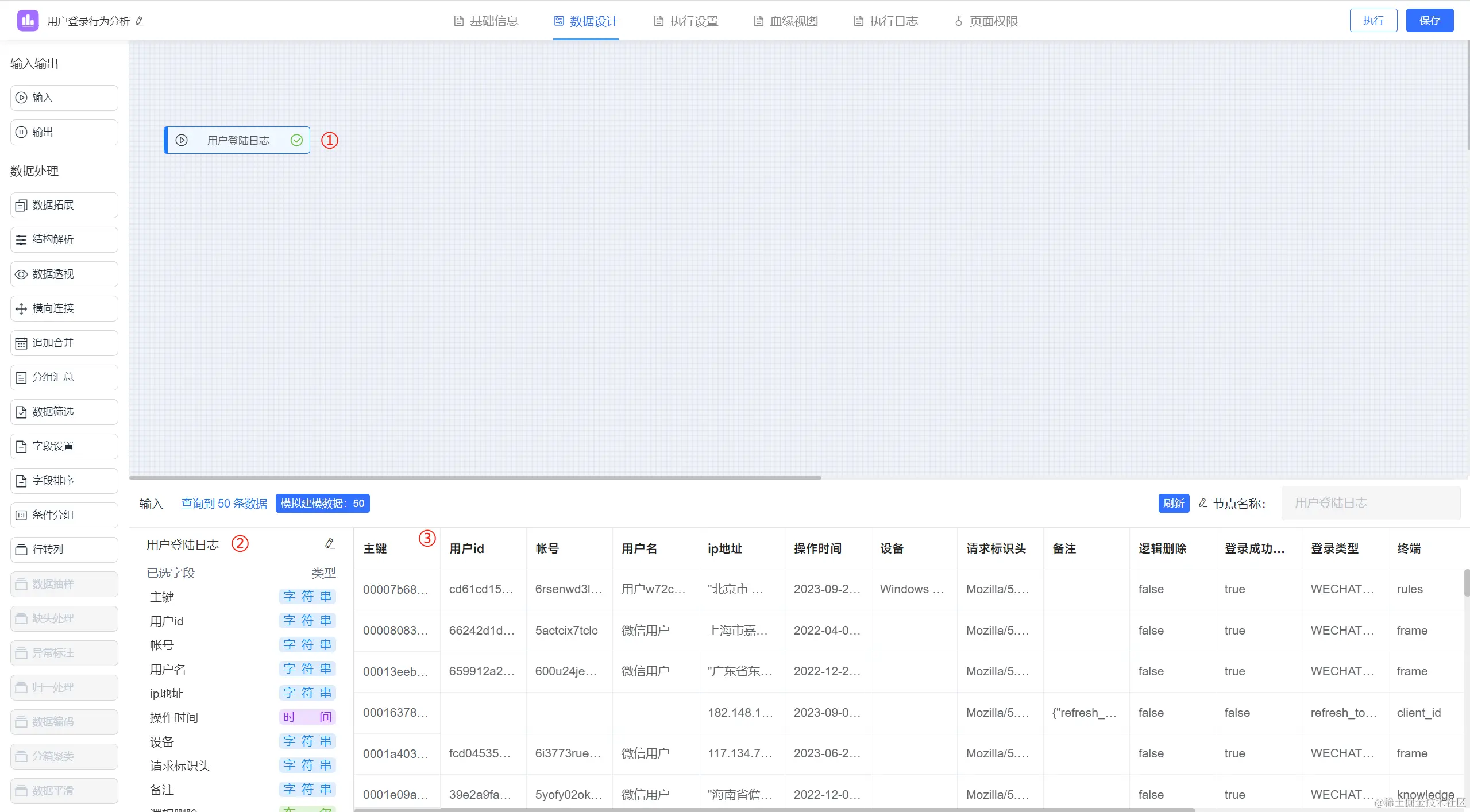
Task: Select the 输入 component in sidebar
Action: click(64, 98)
